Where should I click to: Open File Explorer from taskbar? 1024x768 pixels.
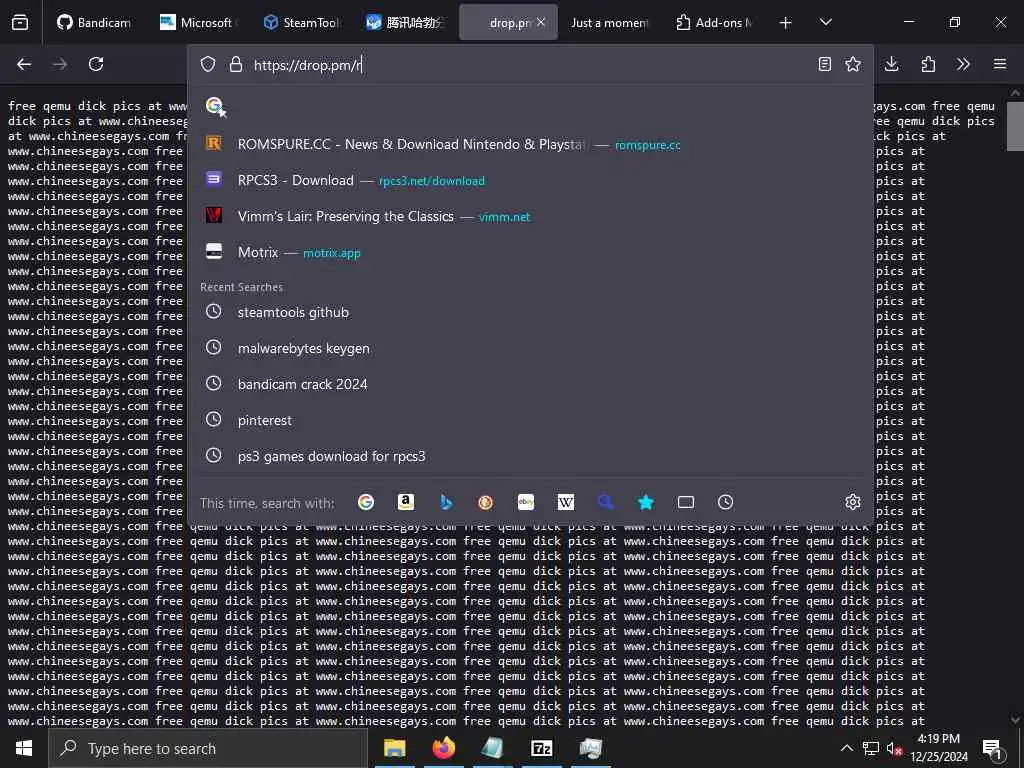coord(394,748)
